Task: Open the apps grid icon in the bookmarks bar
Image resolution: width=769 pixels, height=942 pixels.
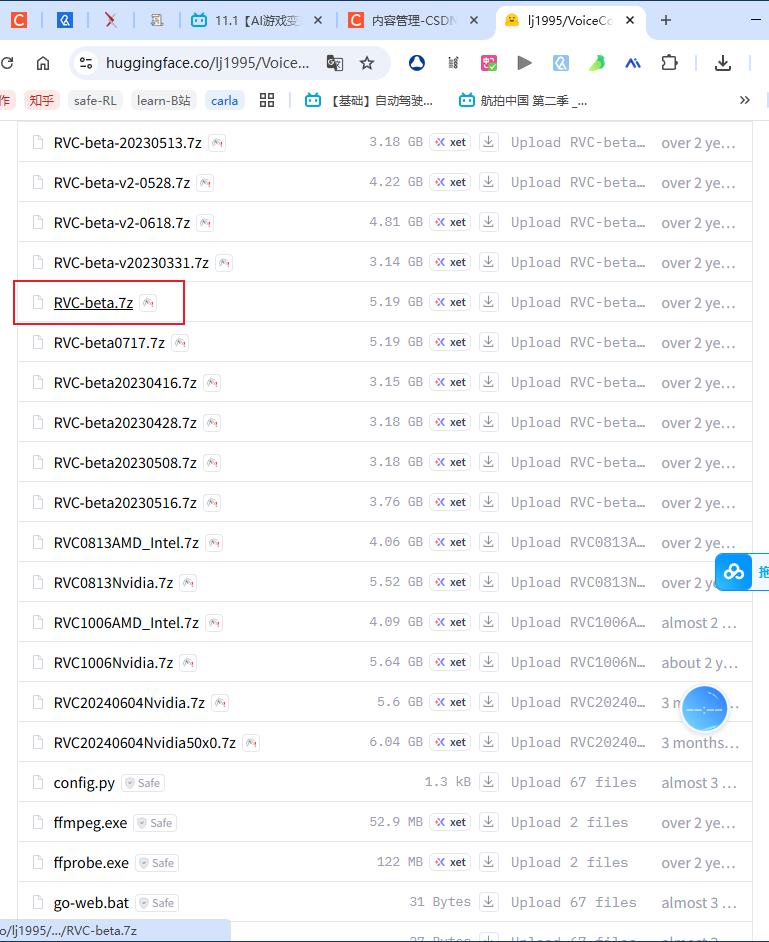Action: pyautogui.click(x=267, y=100)
